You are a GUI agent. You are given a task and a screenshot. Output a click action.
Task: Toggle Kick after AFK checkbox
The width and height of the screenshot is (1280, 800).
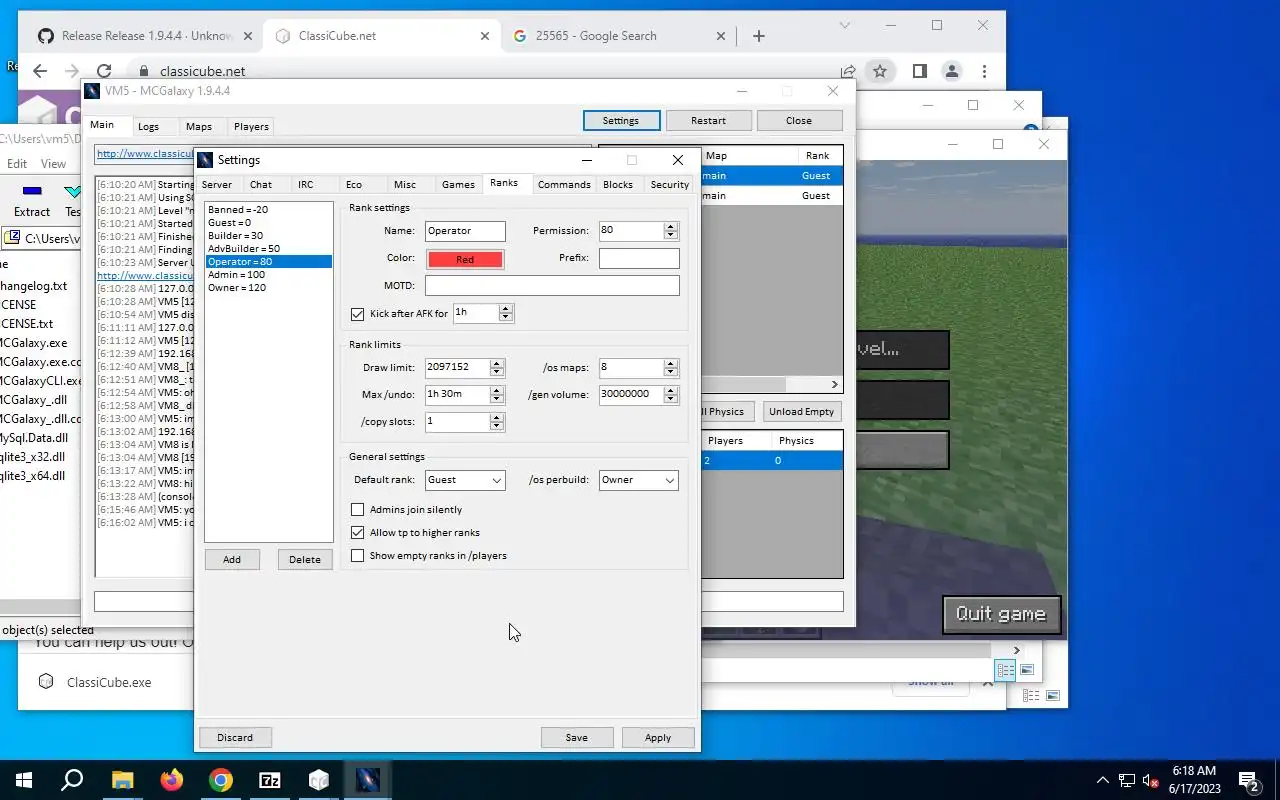tap(357, 314)
